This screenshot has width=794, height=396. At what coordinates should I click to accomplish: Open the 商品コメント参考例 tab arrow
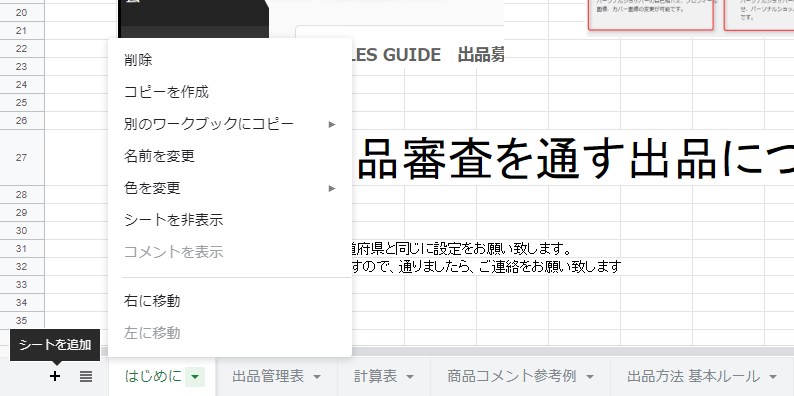click(x=590, y=377)
